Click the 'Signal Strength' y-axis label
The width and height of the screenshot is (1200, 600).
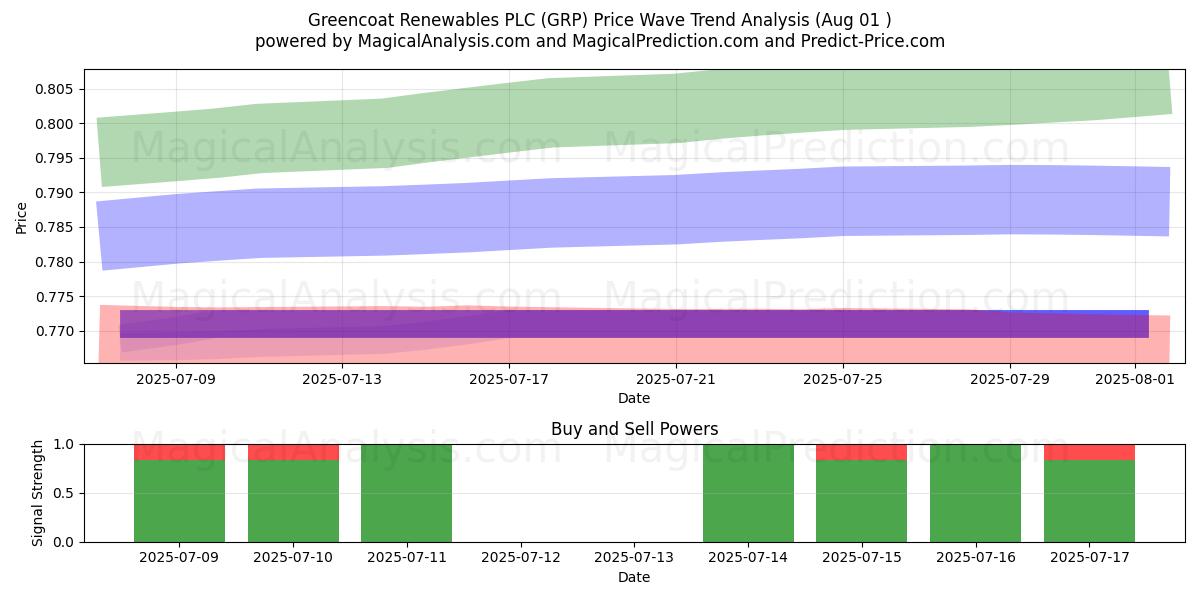tap(38, 493)
